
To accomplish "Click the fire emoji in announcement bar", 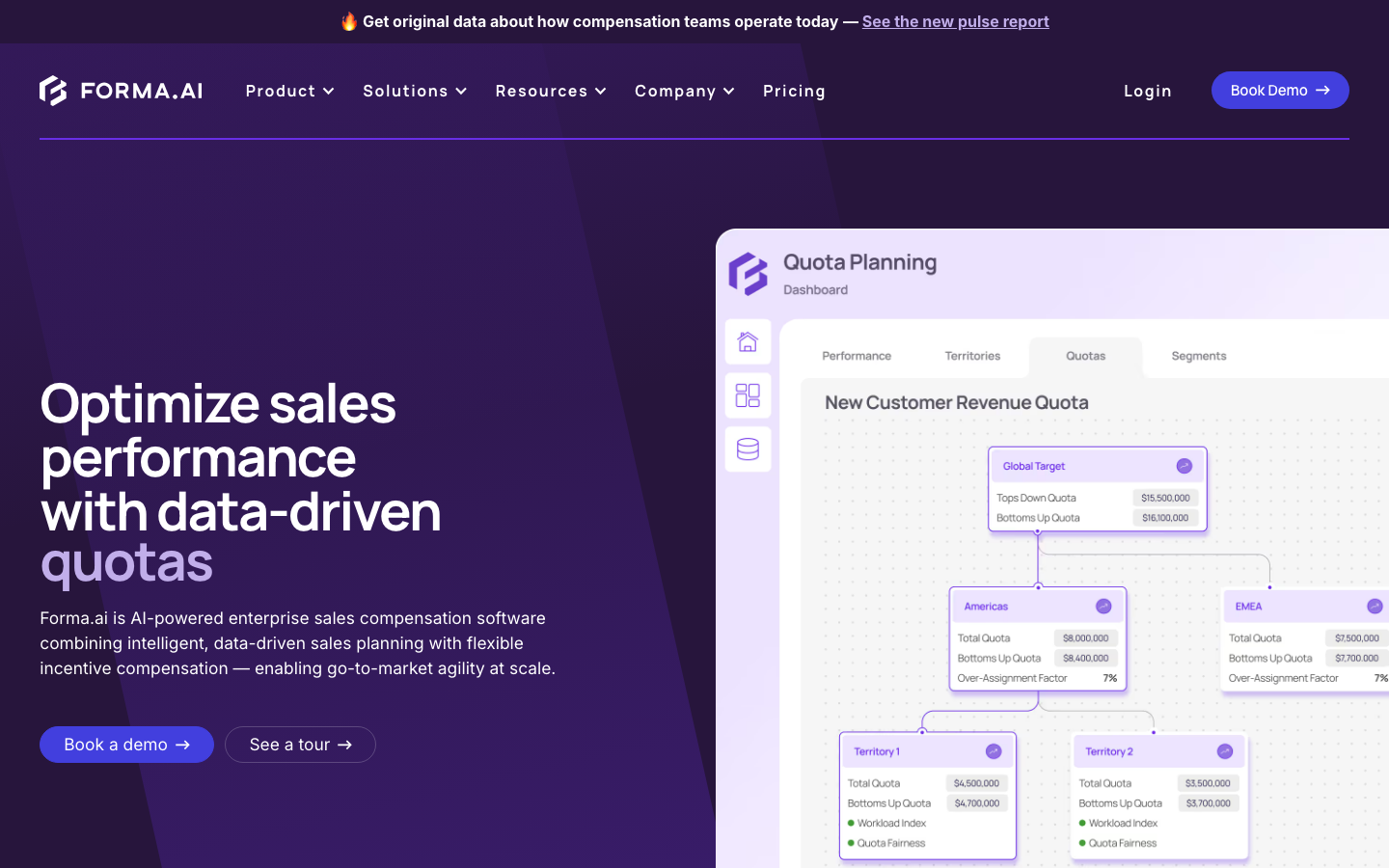I will (349, 21).
